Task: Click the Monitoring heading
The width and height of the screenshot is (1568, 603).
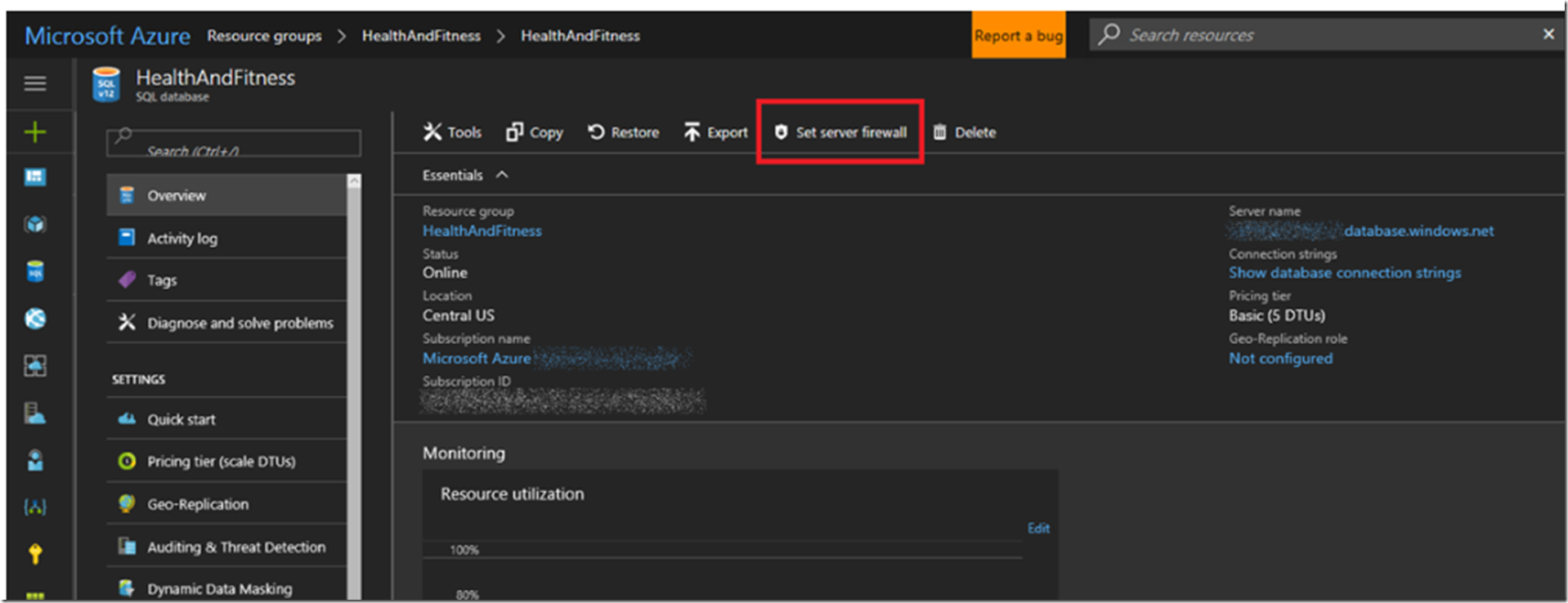Action: [464, 453]
